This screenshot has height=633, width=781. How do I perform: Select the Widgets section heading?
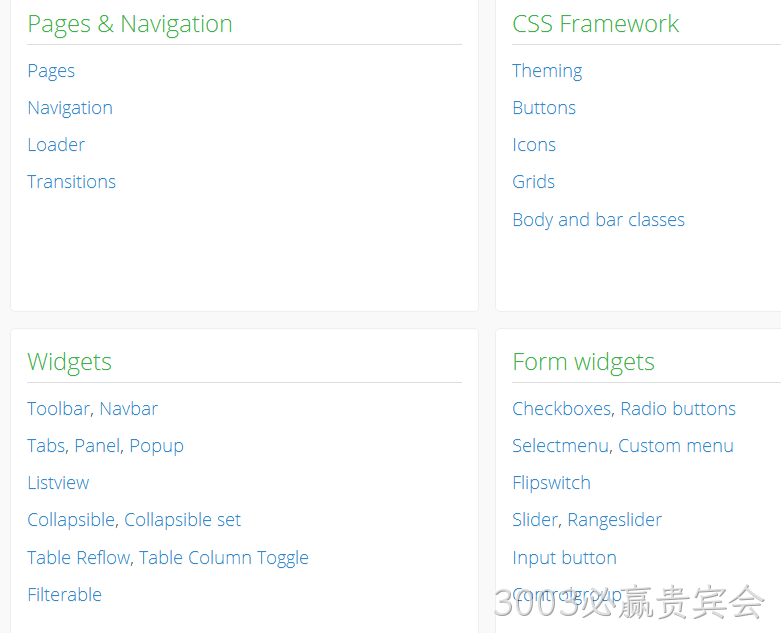(69, 362)
